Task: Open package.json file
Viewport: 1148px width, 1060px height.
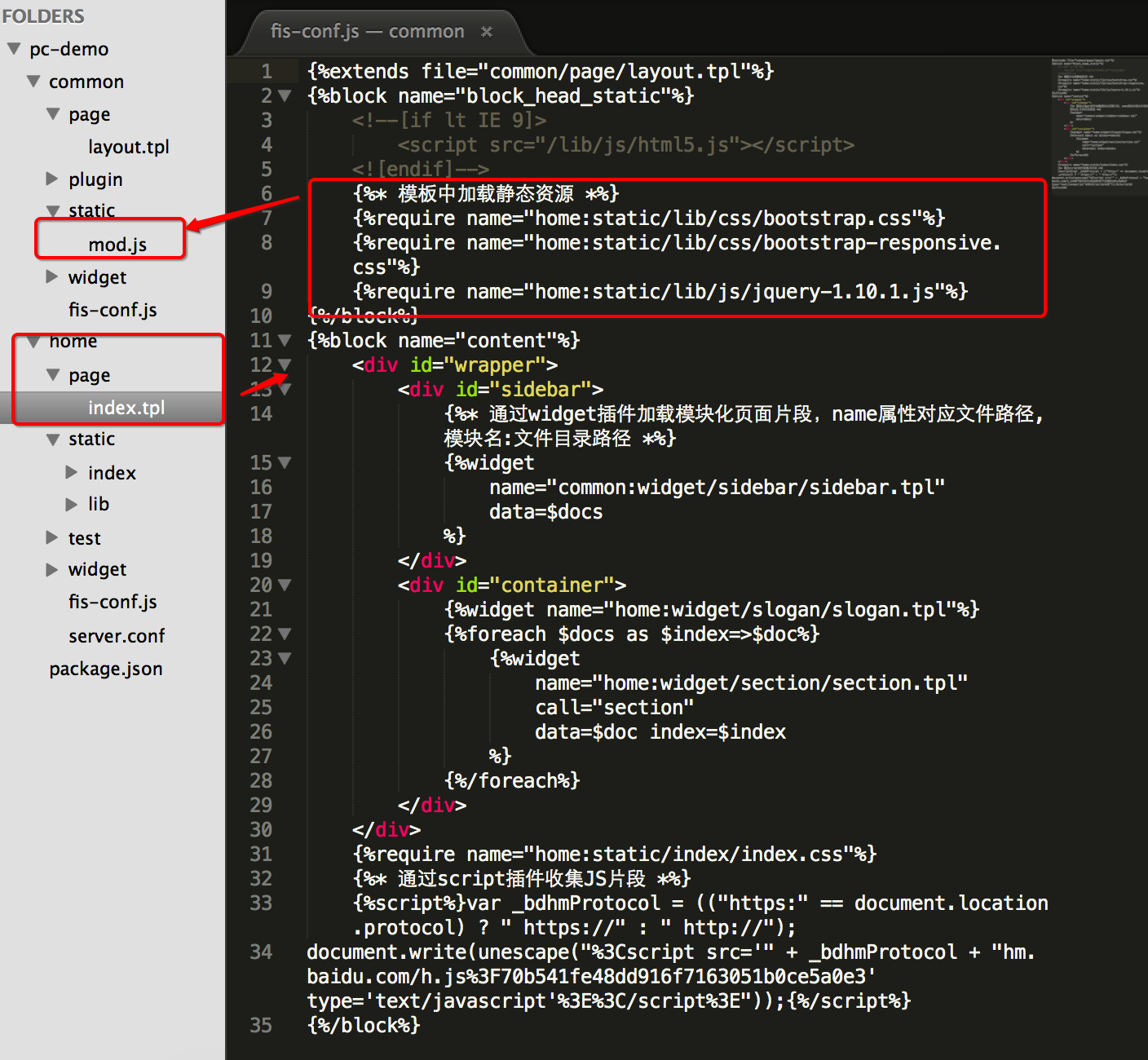Action: pos(106,669)
